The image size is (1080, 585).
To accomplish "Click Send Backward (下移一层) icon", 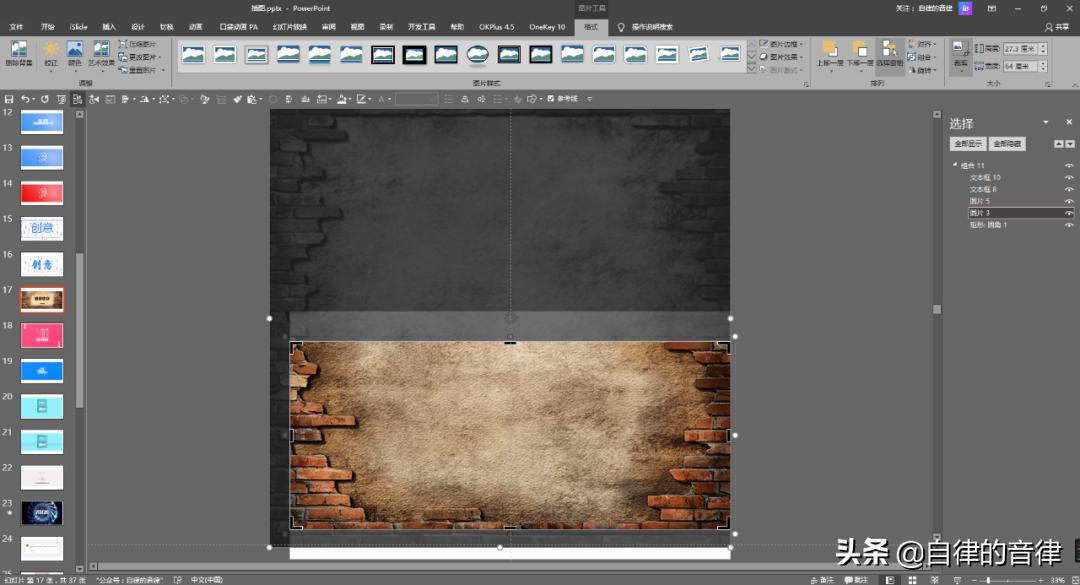I will pos(860,50).
